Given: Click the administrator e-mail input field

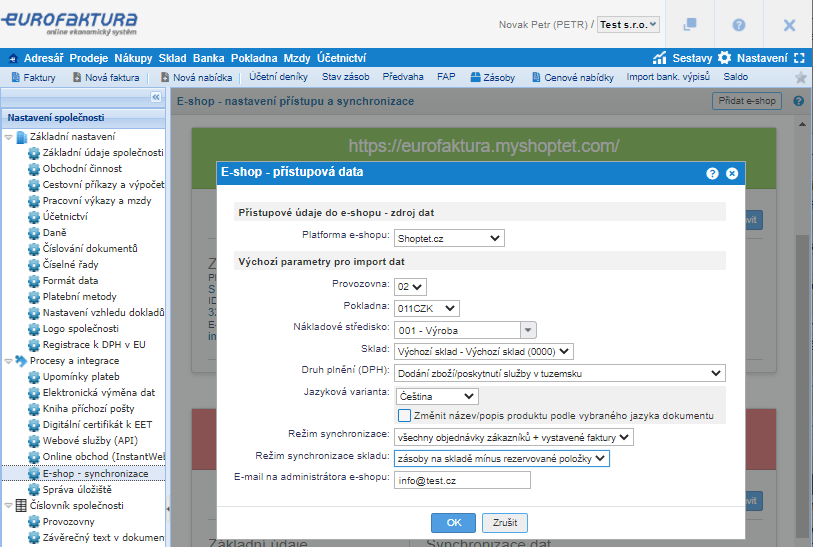Looking at the screenshot, I should click(462, 480).
